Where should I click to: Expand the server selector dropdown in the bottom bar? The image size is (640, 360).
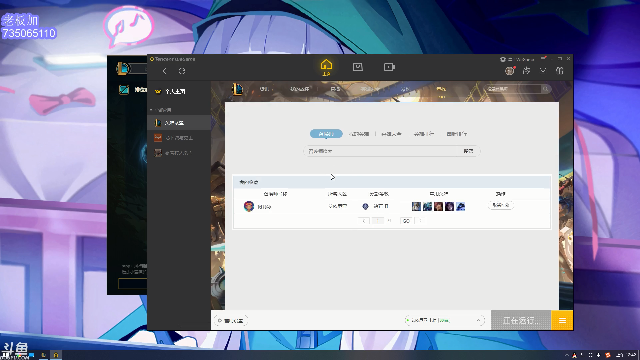click(x=444, y=320)
